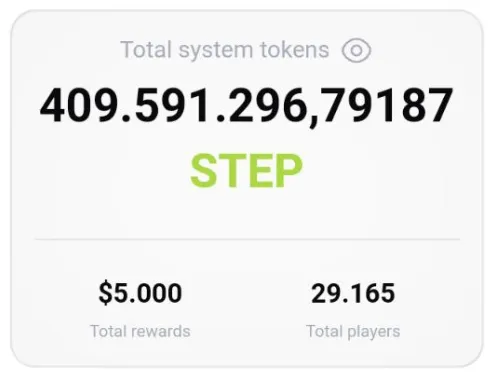
Task: Open the STEP token details
Action: 246,171
